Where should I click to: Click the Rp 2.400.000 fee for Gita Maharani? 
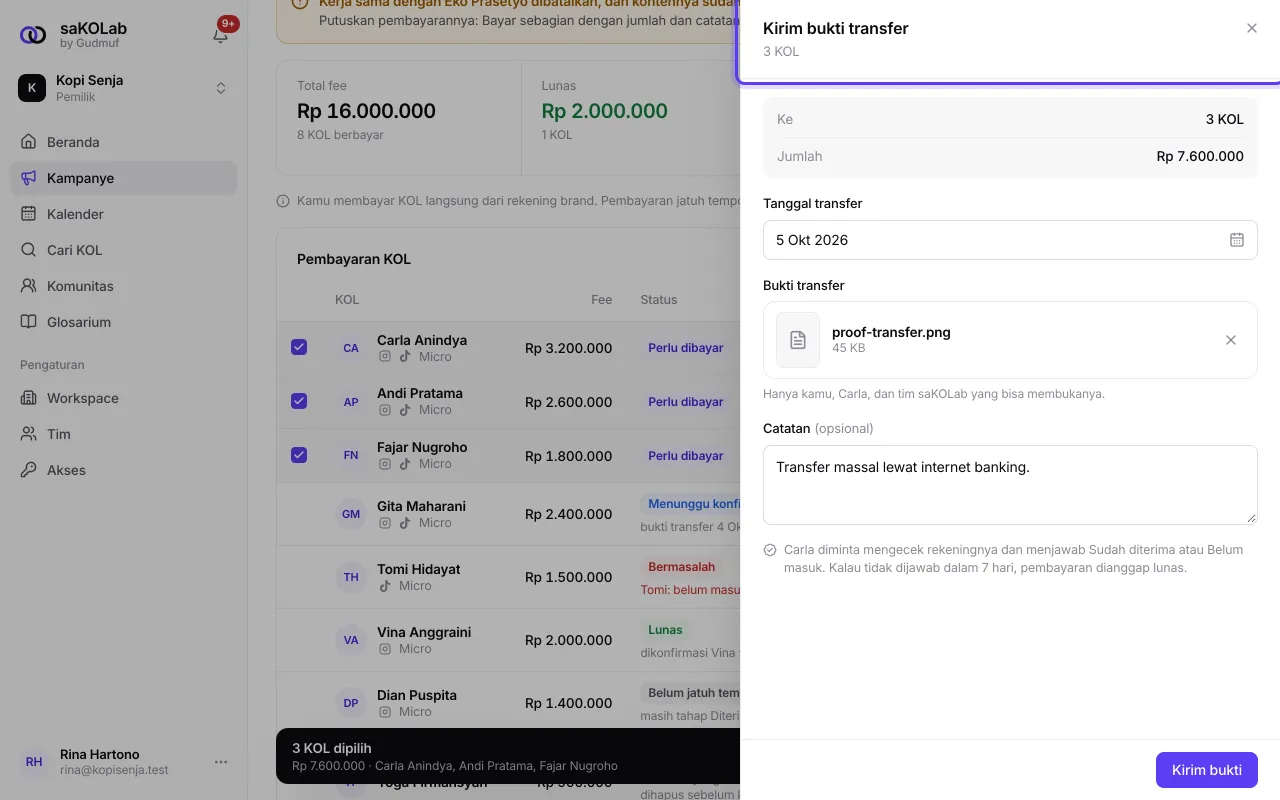tap(568, 514)
